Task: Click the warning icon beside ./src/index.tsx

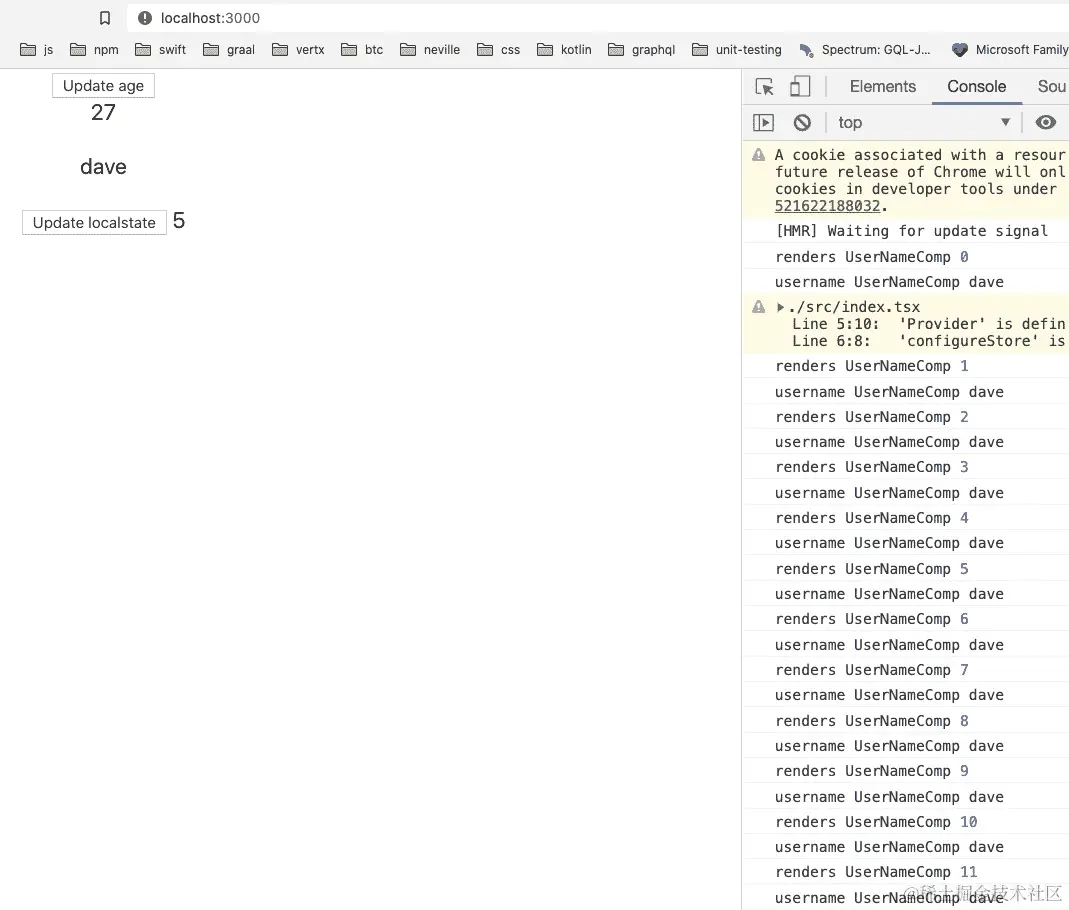Action: pyautogui.click(x=758, y=307)
